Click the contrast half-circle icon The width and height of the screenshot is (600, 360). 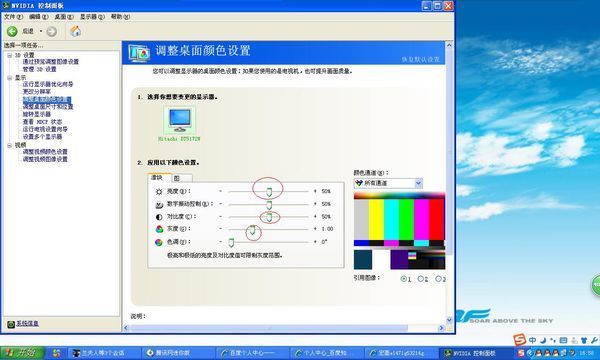click(x=159, y=217)
